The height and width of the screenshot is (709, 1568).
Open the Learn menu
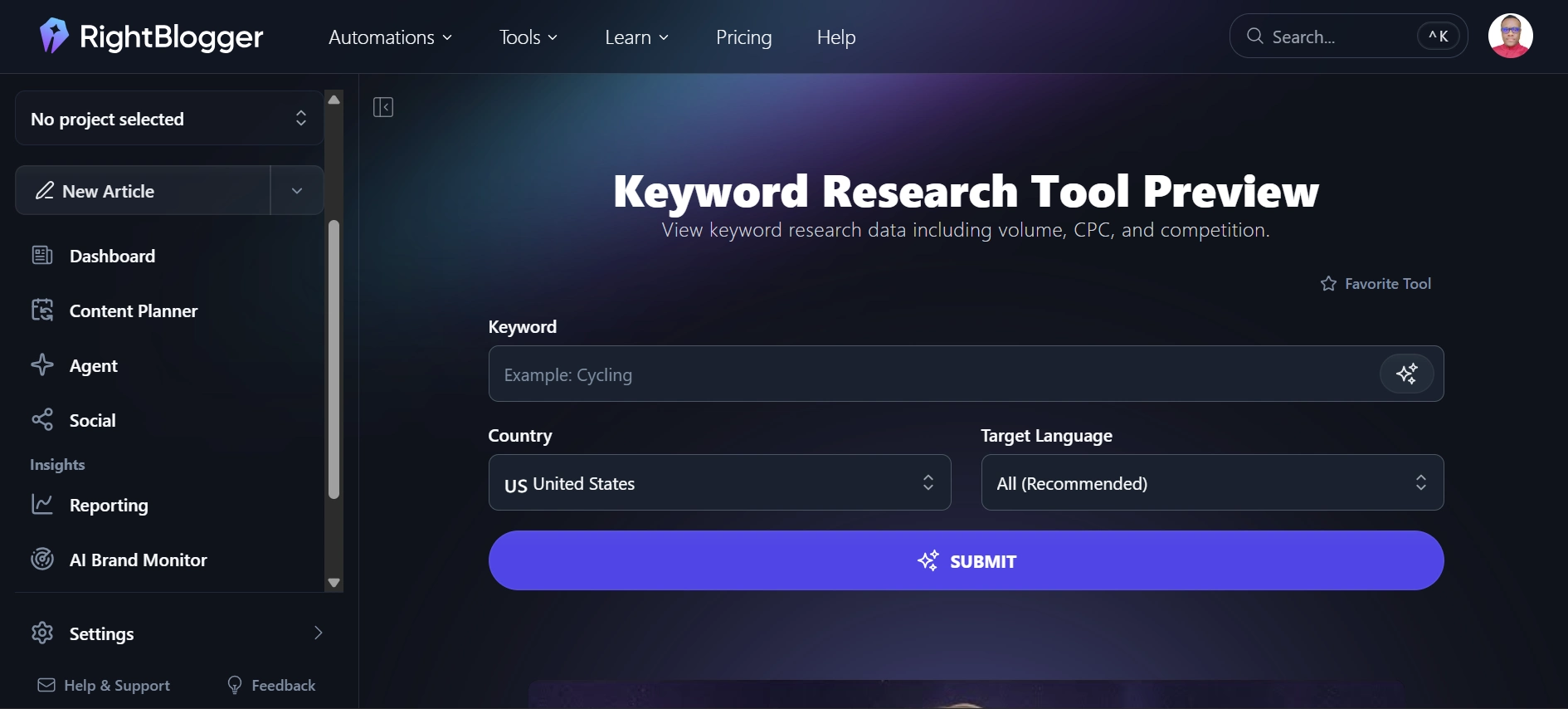click(636, 37)
